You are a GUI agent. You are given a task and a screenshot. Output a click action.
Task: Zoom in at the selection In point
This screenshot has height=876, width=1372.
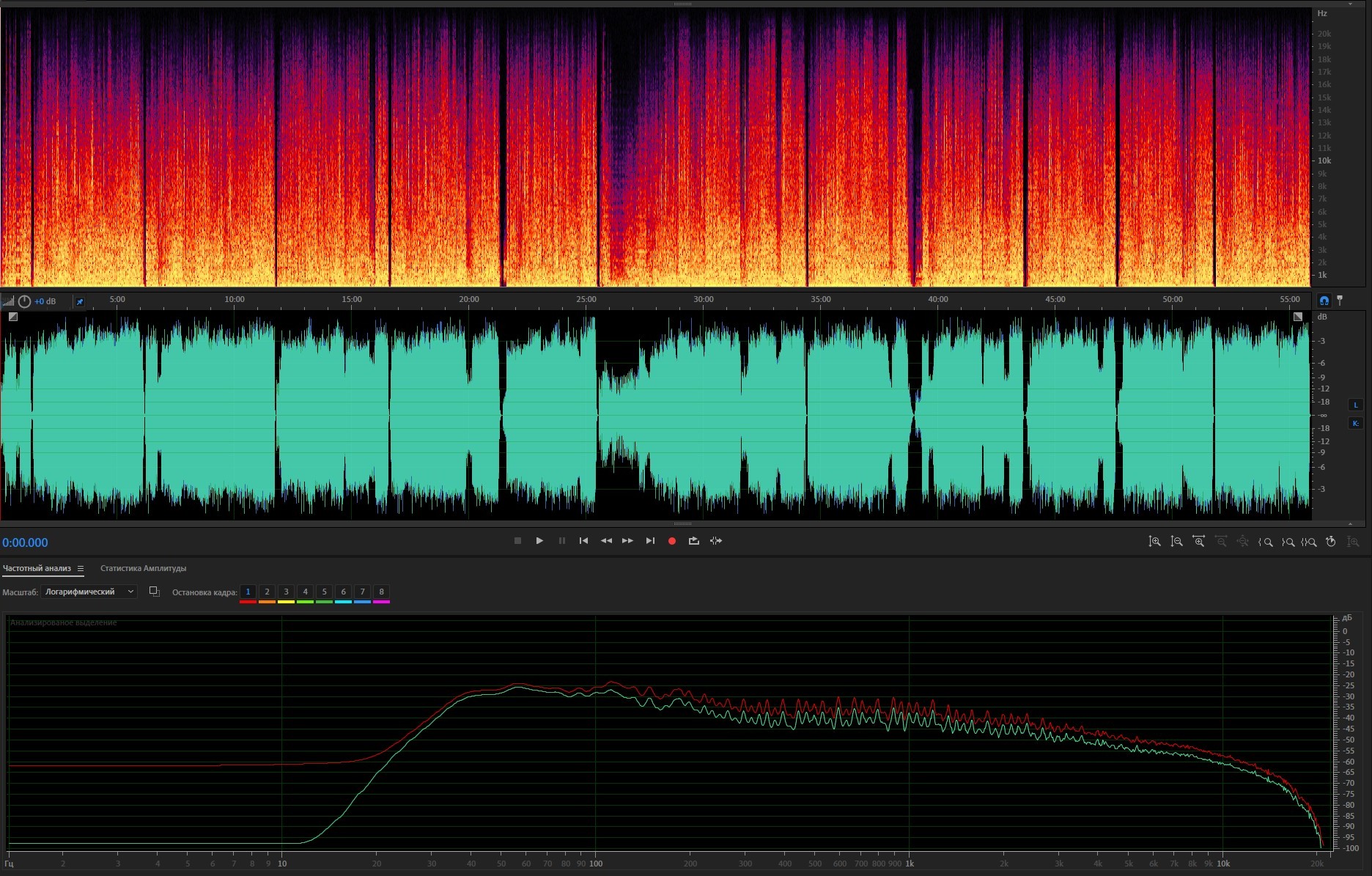[x=1265, y=542]
